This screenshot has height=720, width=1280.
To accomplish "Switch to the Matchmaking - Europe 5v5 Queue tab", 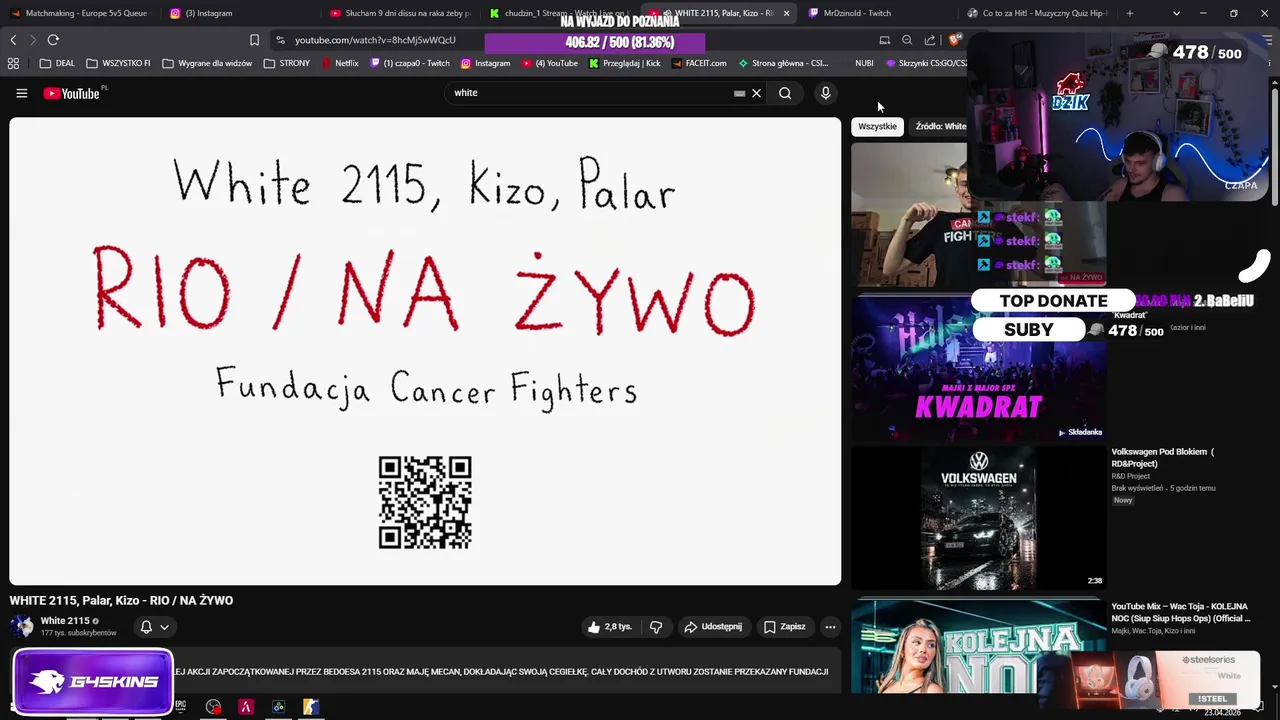I will coord(79,13).
